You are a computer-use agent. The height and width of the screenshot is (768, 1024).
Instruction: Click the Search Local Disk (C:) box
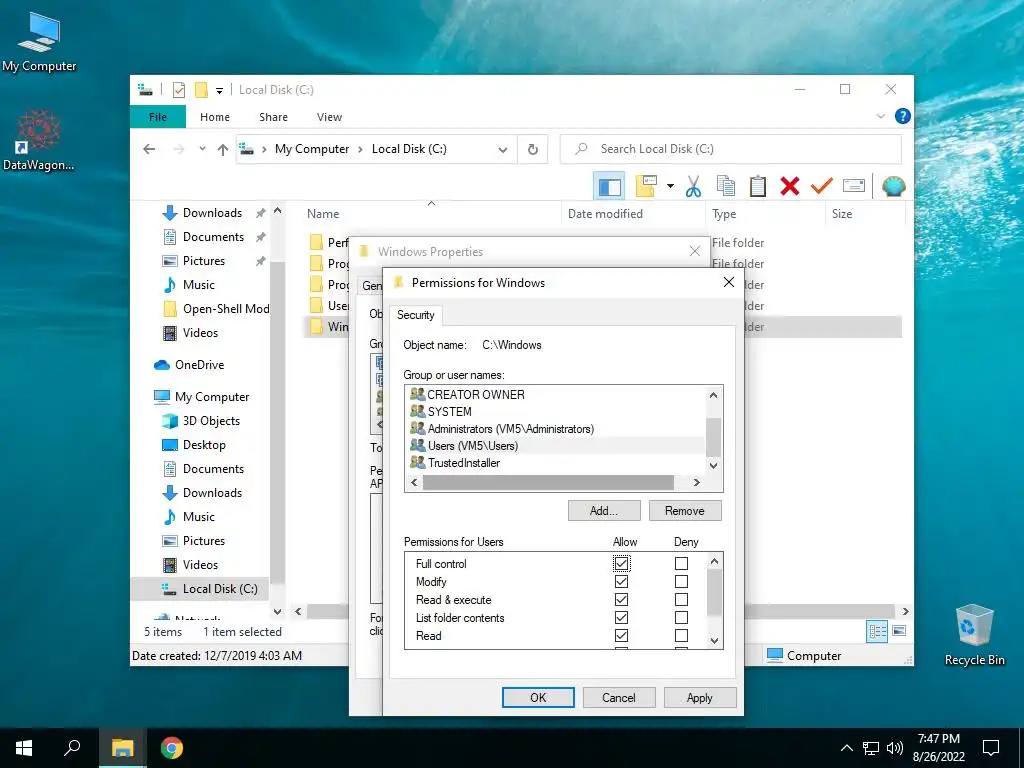(731, 149)
